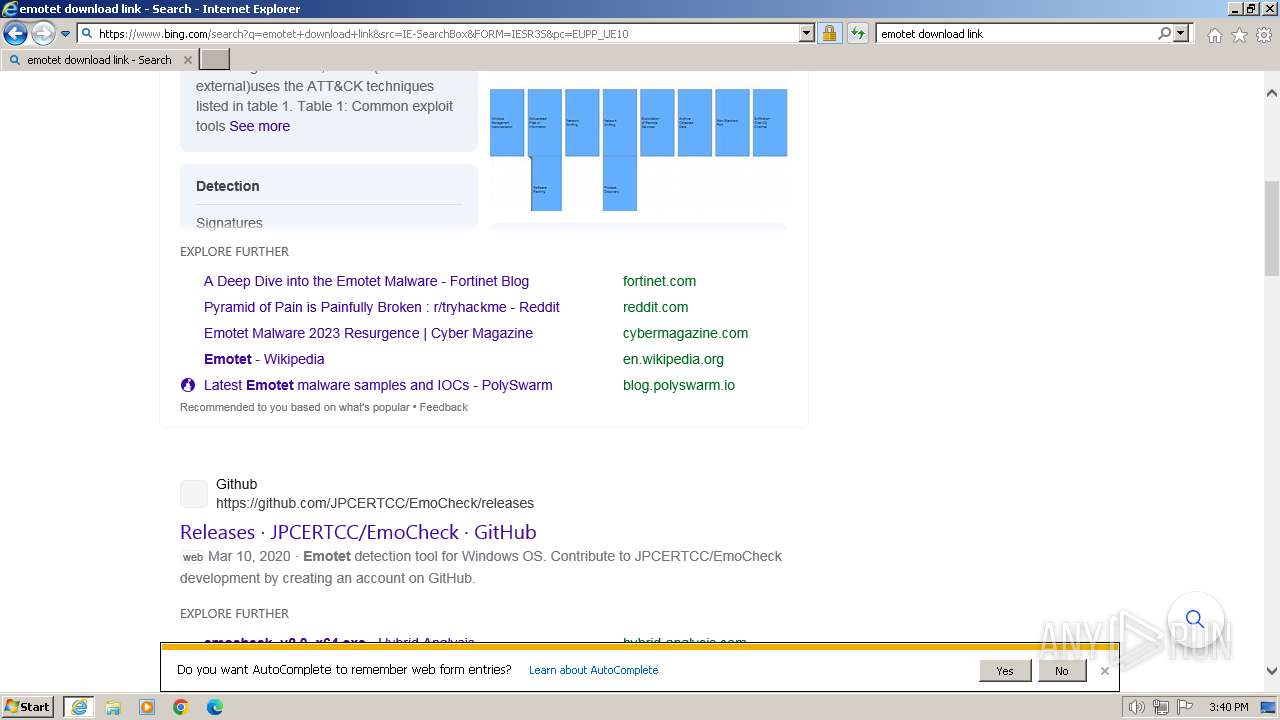Dismiss the AutoComplete notification bar

pyautogui.click(x=1104, y=671)
